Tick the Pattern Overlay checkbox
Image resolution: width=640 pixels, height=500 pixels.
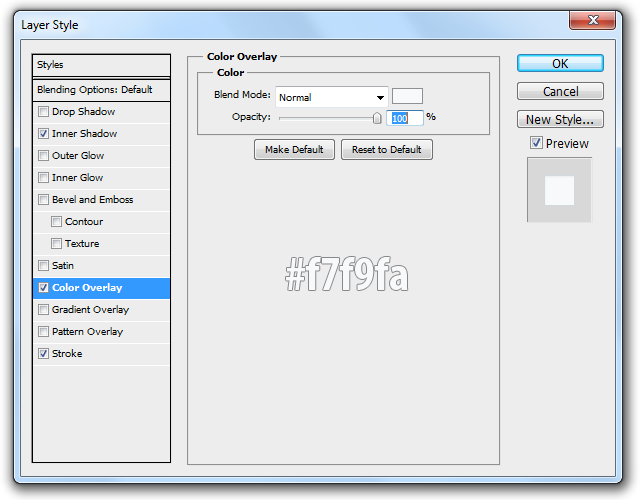click(43, 331)
